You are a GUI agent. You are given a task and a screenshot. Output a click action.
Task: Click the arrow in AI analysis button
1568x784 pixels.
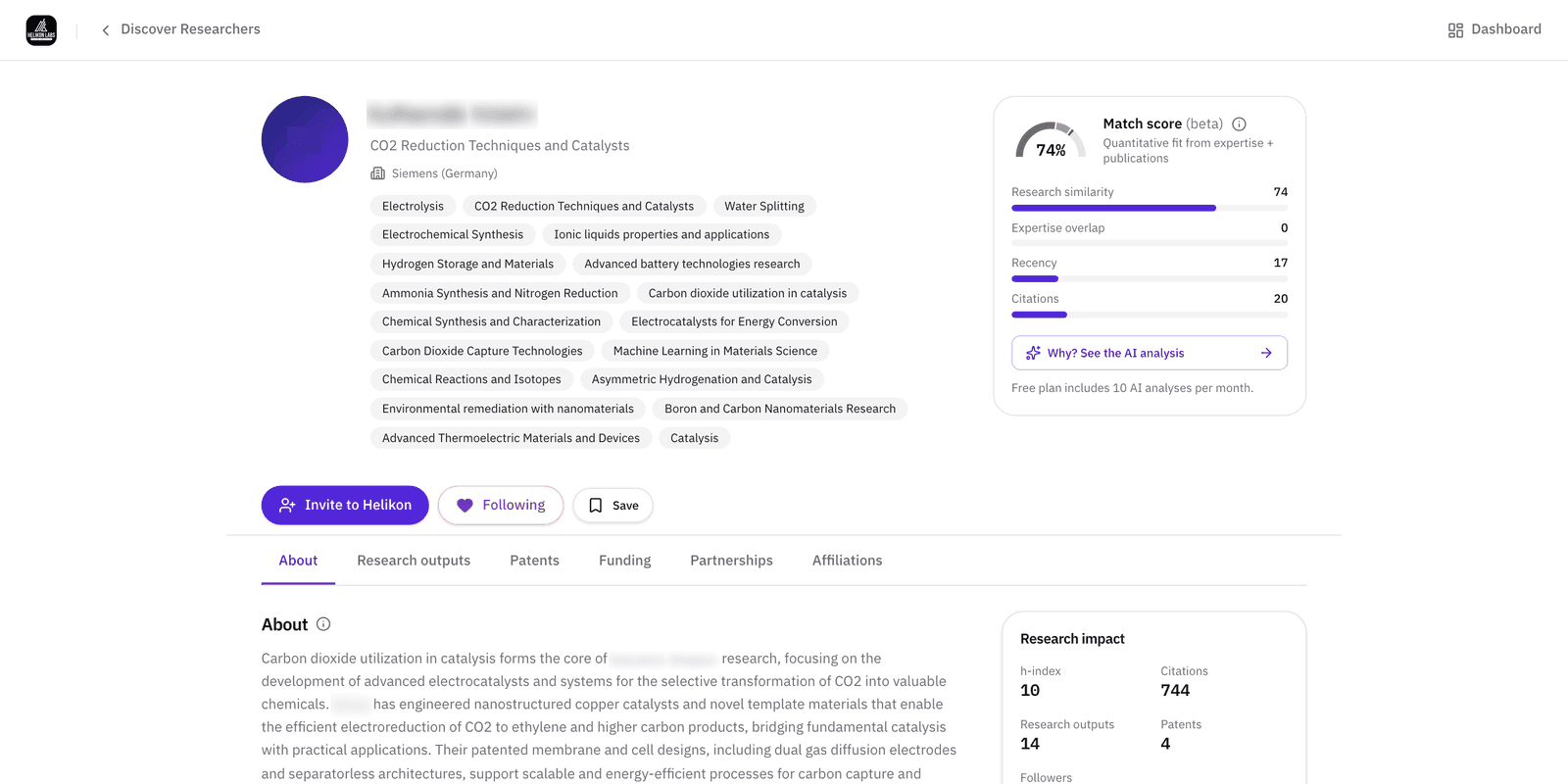(x=1266, y=353)
